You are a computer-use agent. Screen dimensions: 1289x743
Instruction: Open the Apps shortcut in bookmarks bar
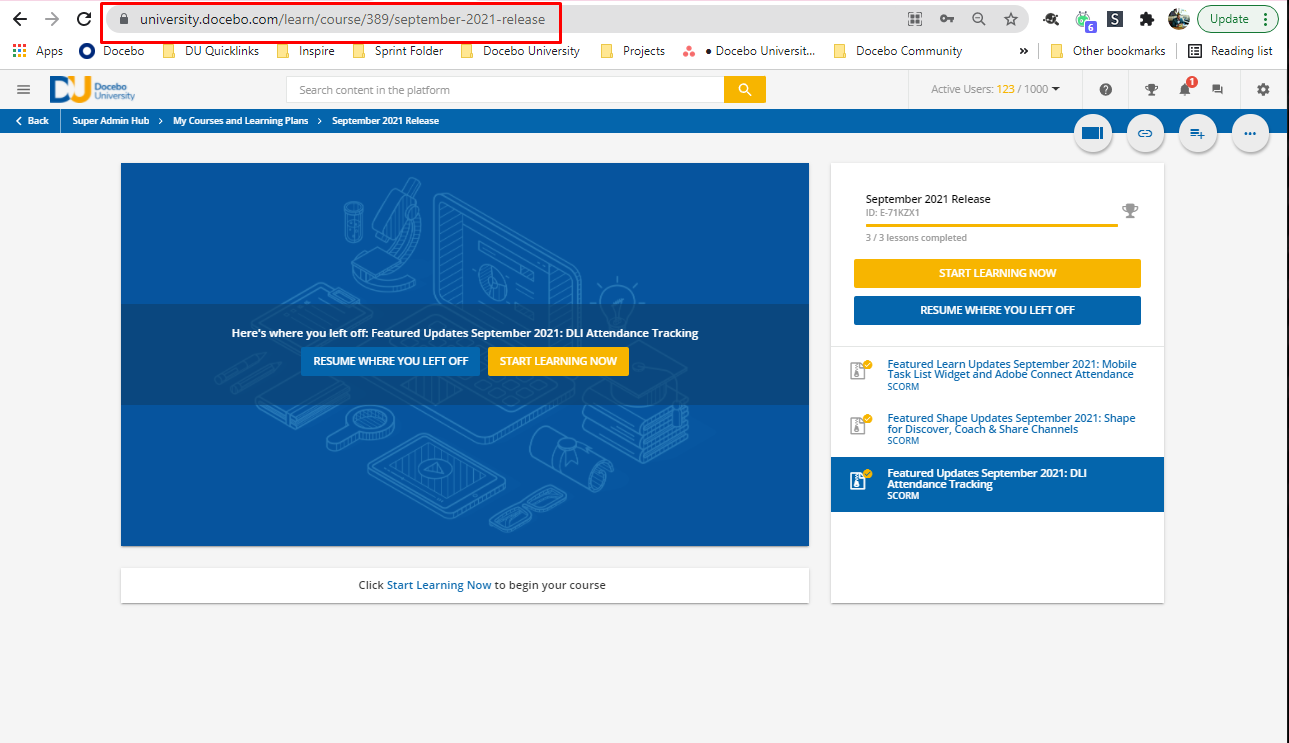pos(37,51)
